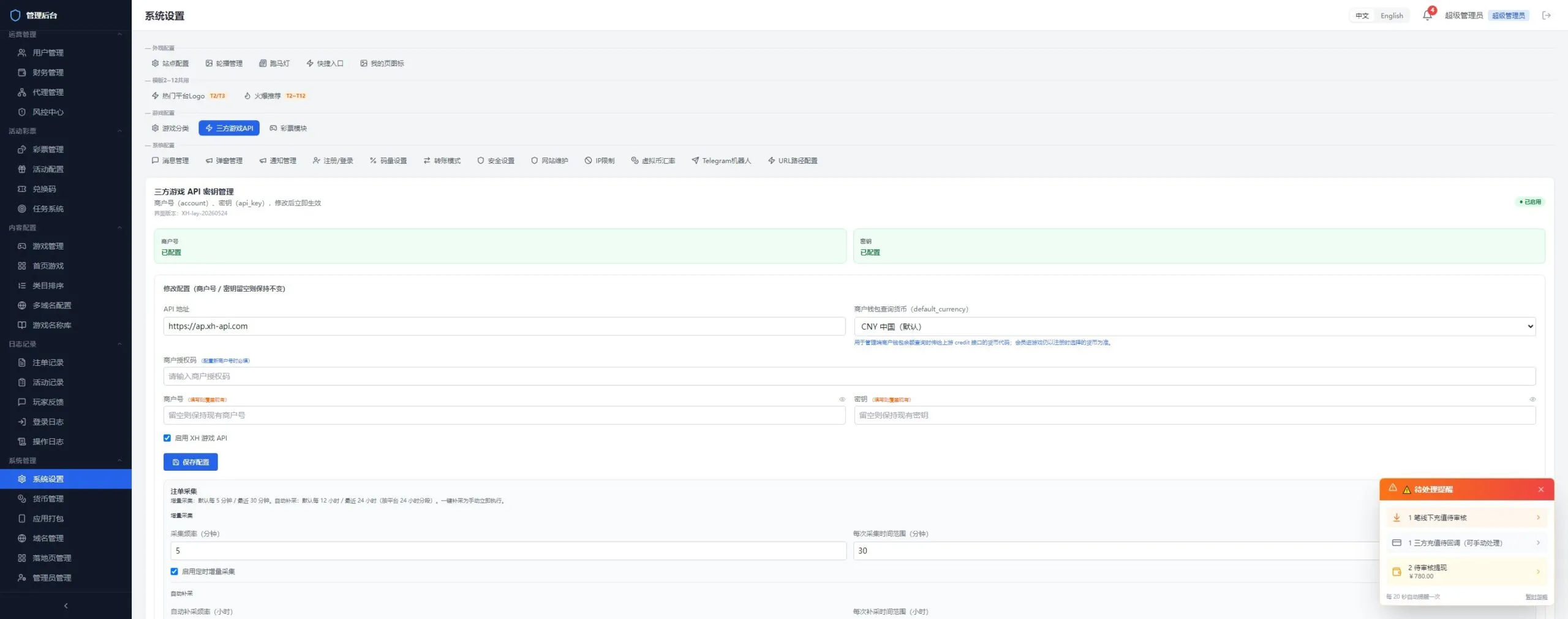Open 代理管理 from the sidebar
Image resolution: width=1568 pixels, height=619 pixels.
click(66, 92)
